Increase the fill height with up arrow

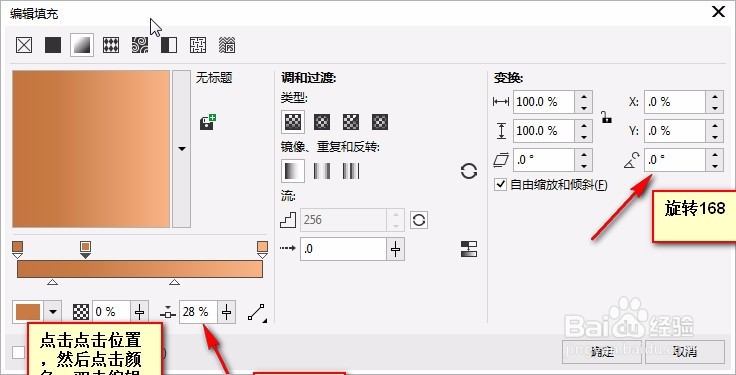coord(583,125)
